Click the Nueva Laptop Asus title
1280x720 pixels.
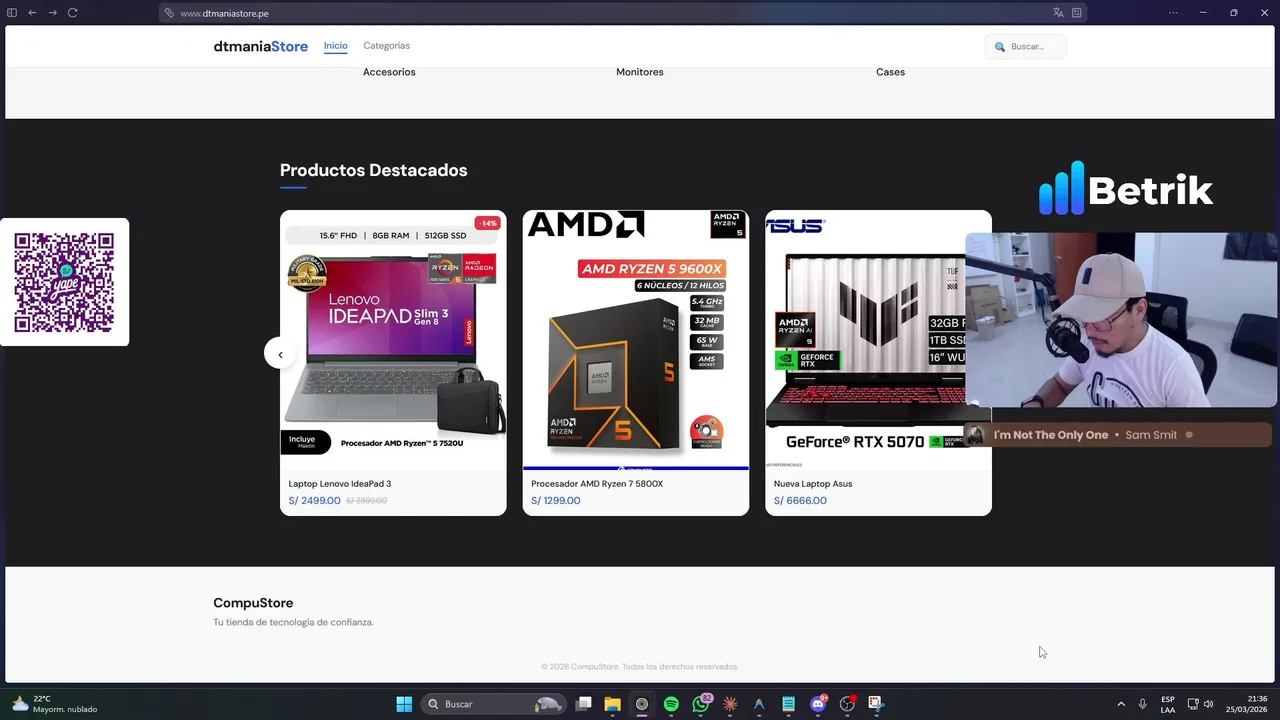(x=813, y=484)
